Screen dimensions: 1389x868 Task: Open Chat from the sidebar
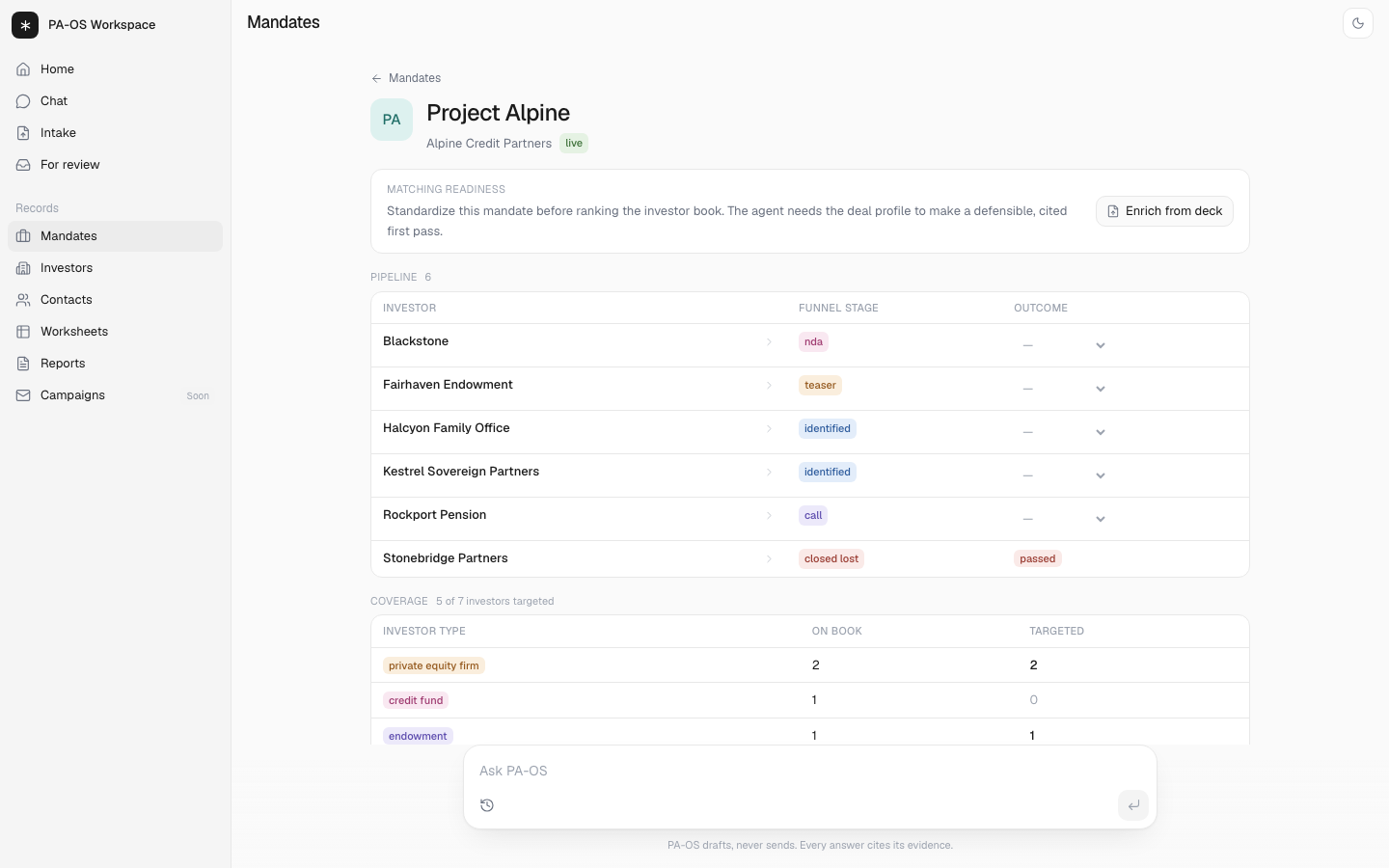[x=115, y=101]
